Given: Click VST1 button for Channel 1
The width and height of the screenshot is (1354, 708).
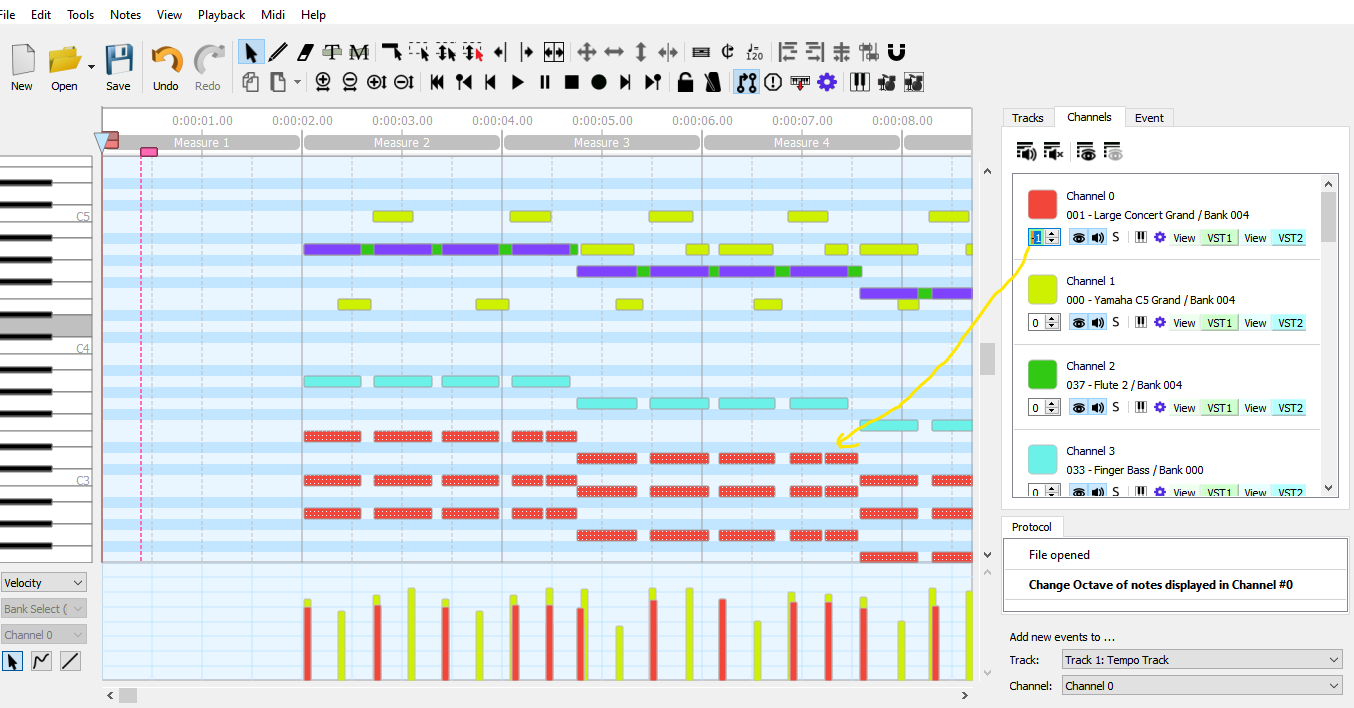Looking at the screenshot, I should [x=1219, y=323].
